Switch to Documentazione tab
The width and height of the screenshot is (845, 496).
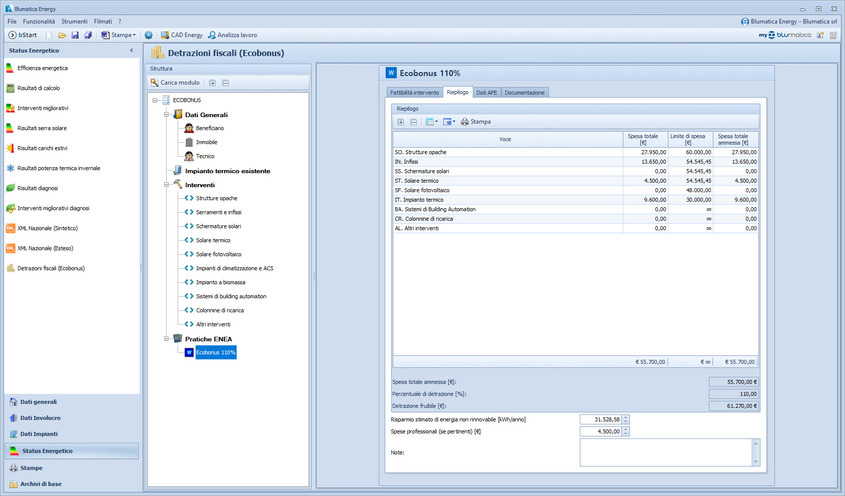tap(524, 93)
